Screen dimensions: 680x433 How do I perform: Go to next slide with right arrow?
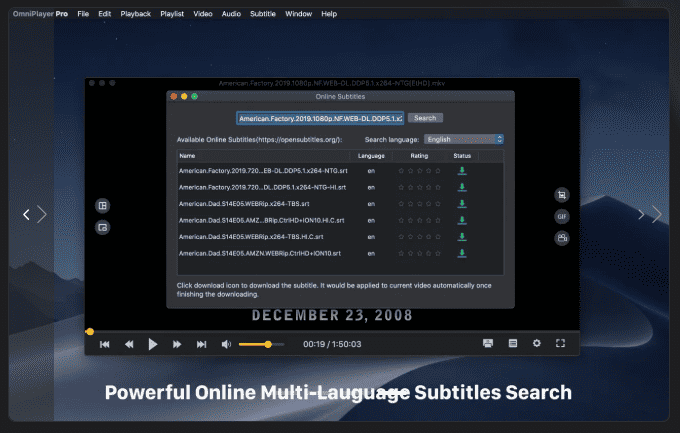coord(657,214)
